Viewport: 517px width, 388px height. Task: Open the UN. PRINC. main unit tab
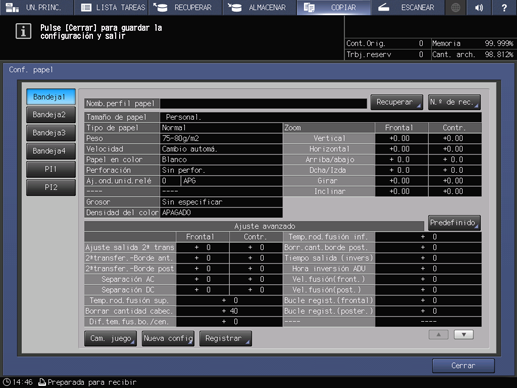tap(36, 7)
